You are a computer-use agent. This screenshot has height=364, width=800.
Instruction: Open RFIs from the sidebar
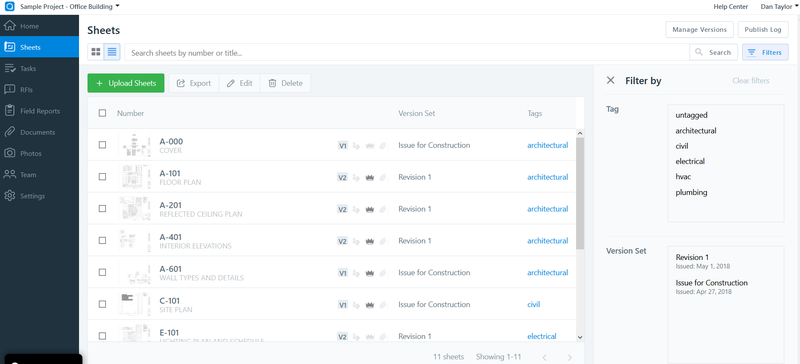[39, 90]
